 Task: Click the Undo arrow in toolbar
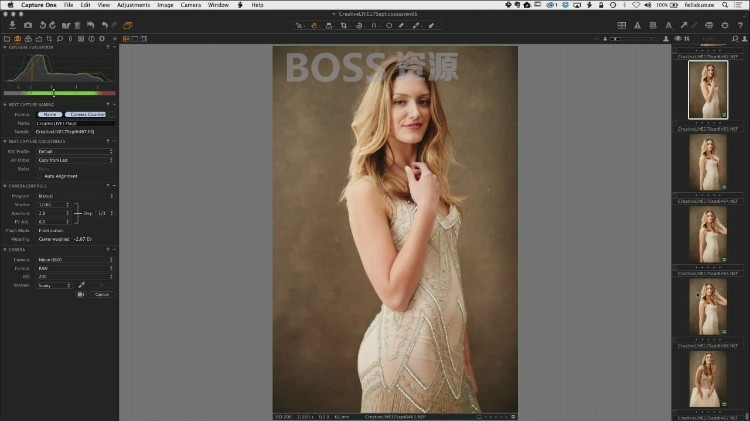pos(104,25)
